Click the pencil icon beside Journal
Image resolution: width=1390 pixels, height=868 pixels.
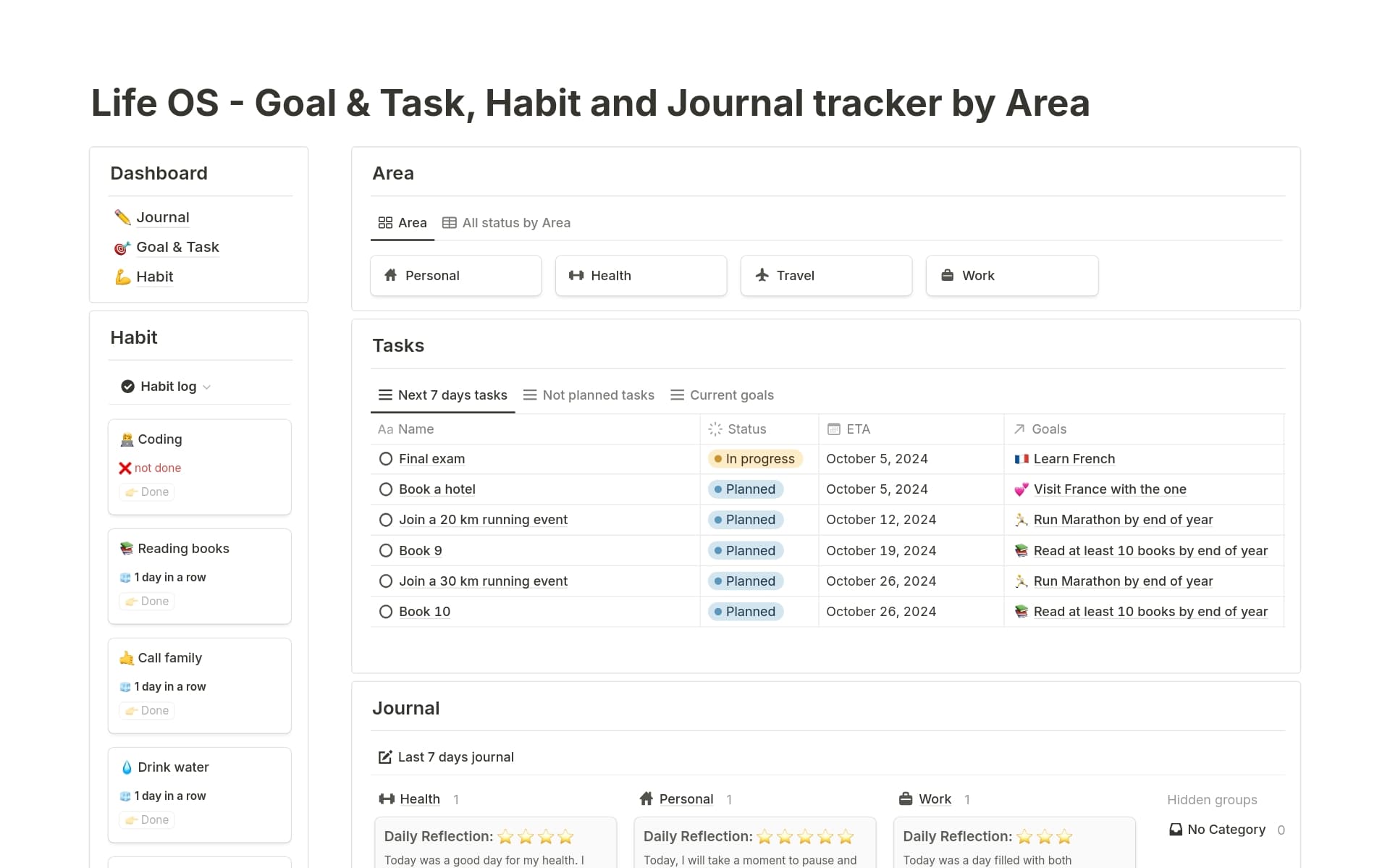coord(122,217)
